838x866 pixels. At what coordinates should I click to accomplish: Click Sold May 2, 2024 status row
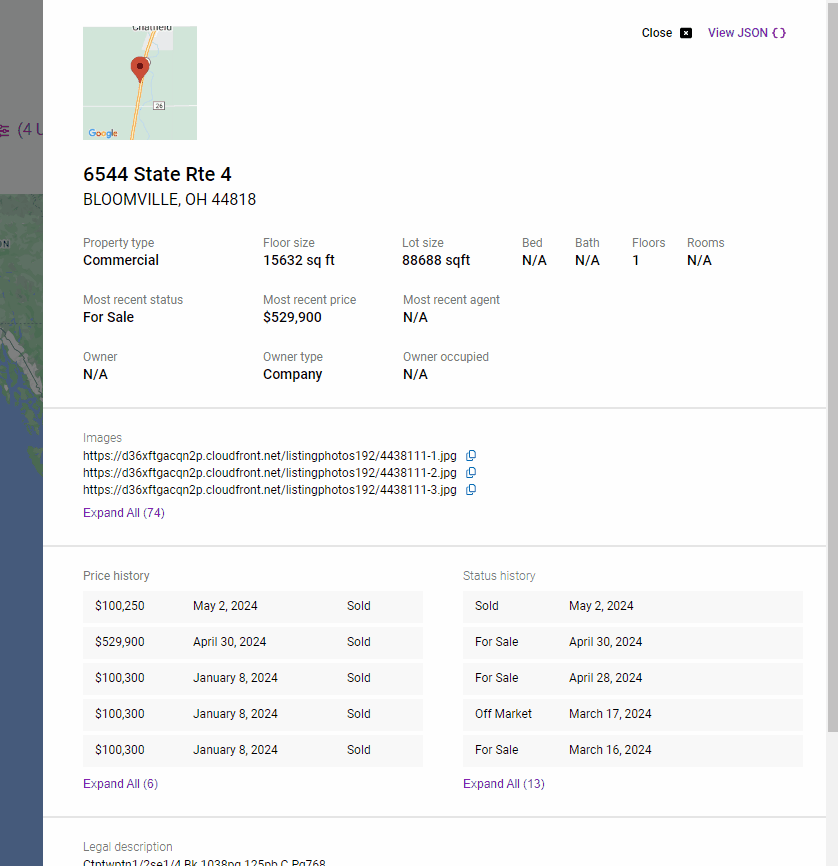(633, 606)
